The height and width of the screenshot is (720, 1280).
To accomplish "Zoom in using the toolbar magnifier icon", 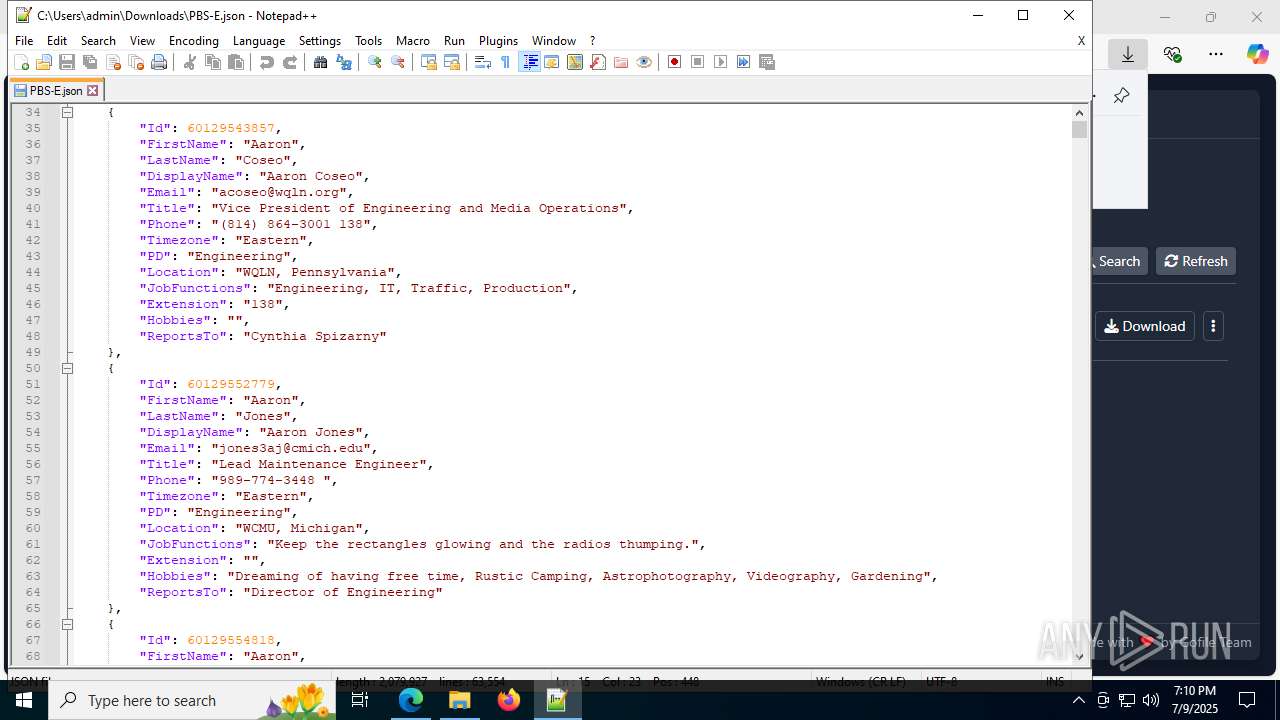I will point(374,62).
